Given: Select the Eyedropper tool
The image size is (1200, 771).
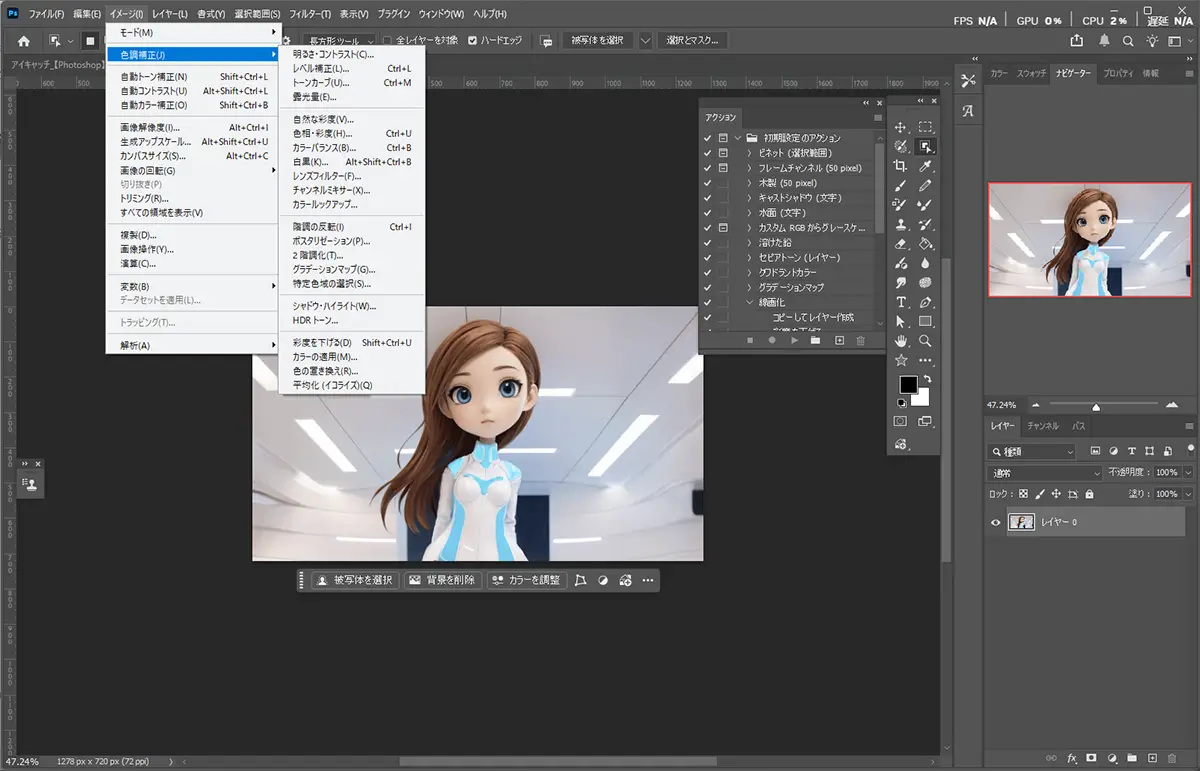Looking at the screenshot, I should pyautogui.click(x=926, y=166).
